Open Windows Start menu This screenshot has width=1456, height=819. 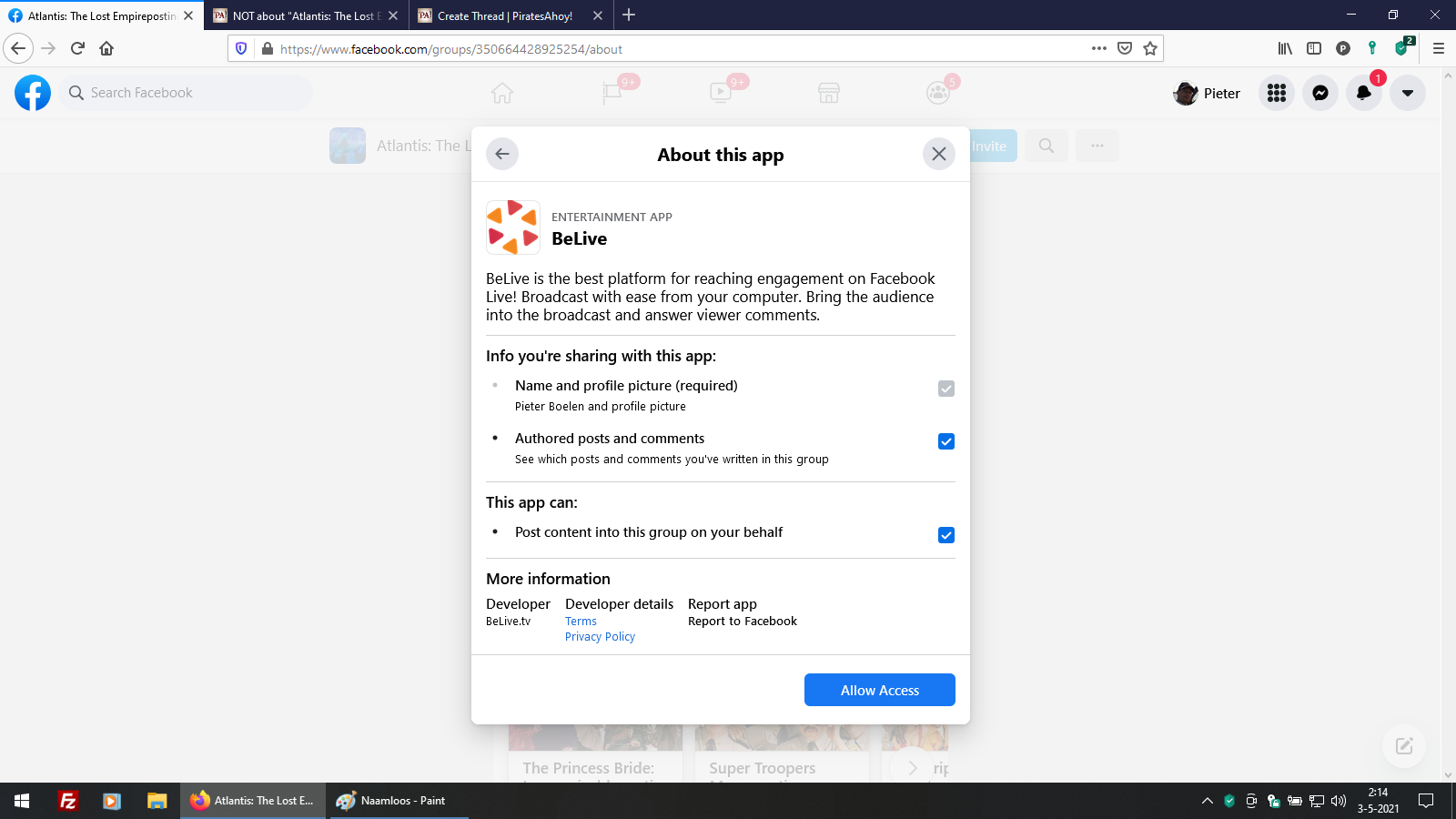[x=22, y=801]
